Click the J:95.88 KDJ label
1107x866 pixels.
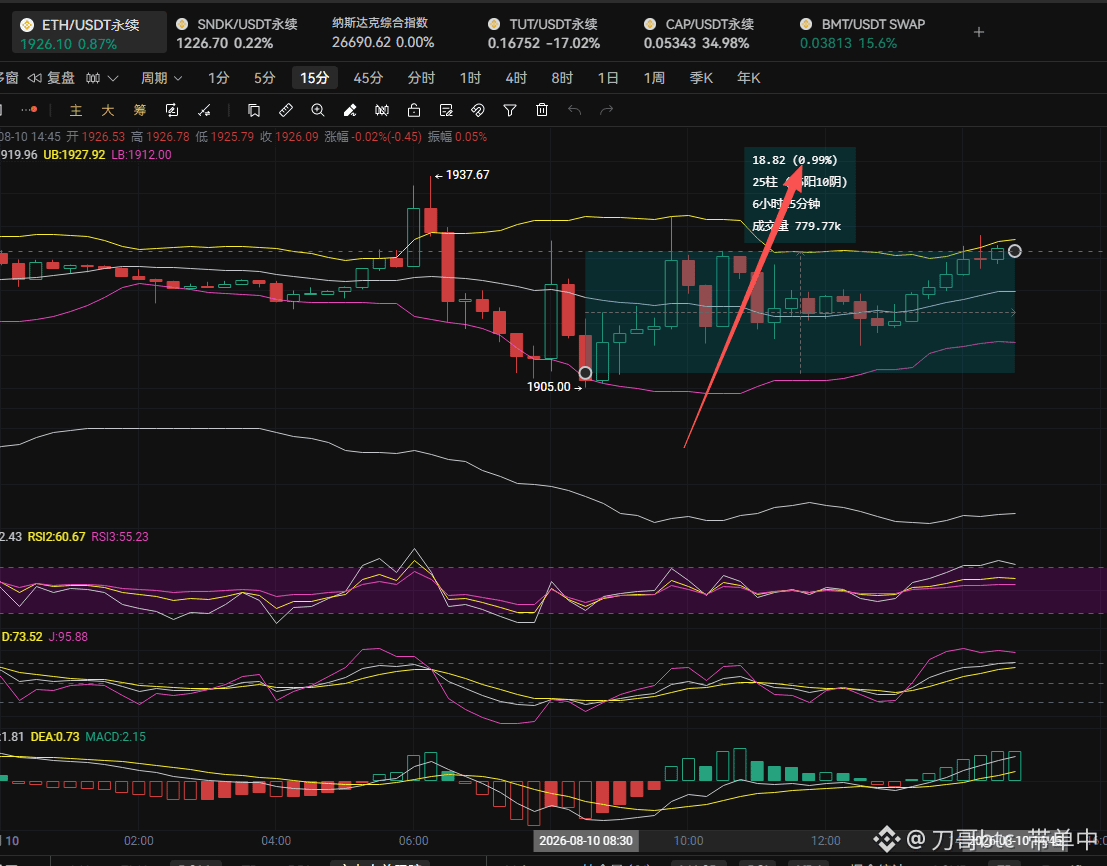(x=68, y=637)
